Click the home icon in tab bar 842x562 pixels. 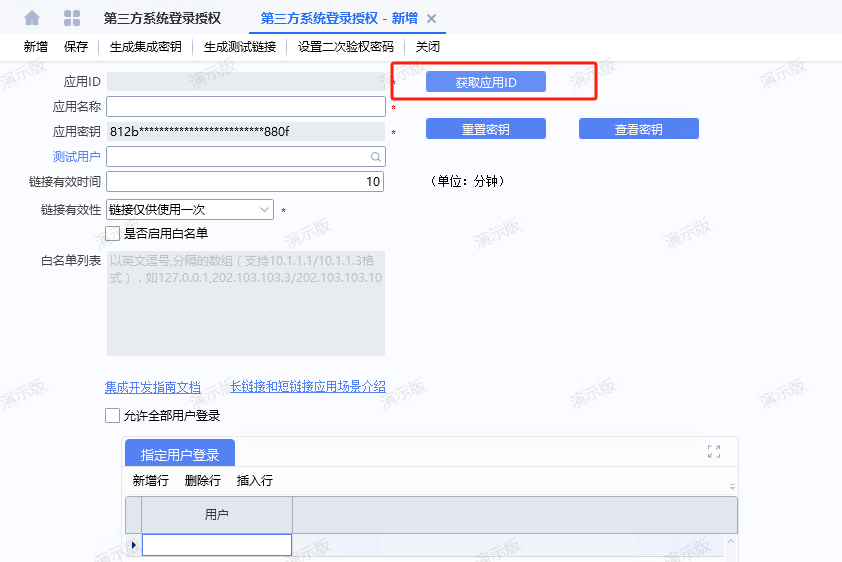[32, 18]
